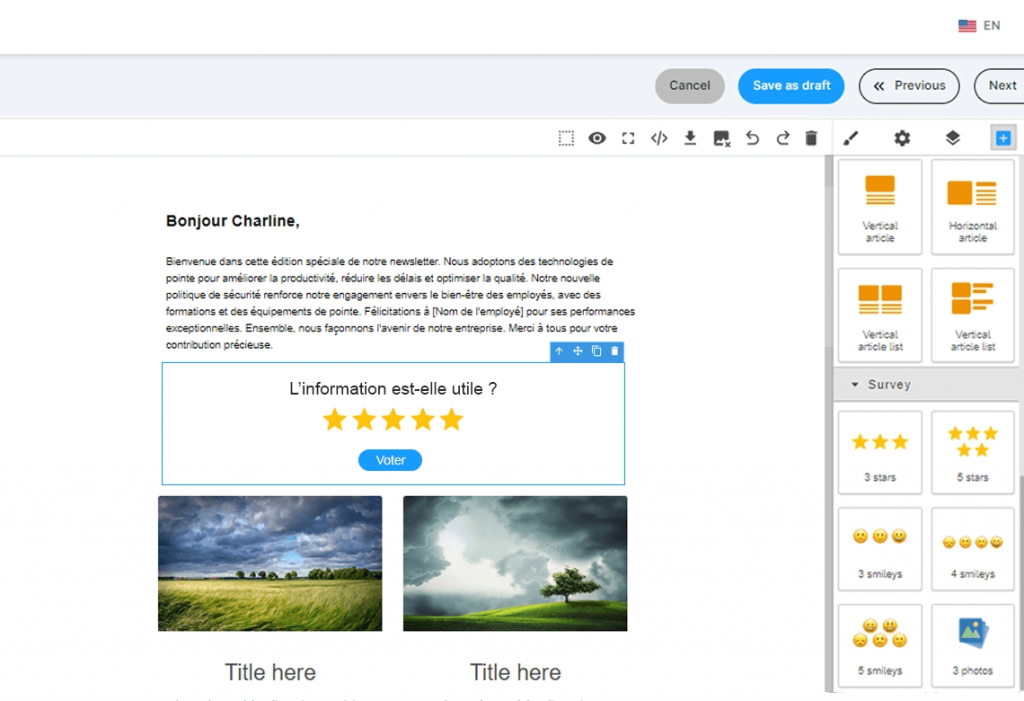Enter fullscreen mode from the toolbar
This screenshot has height=701, width=1024.
(x=628, y=138)
